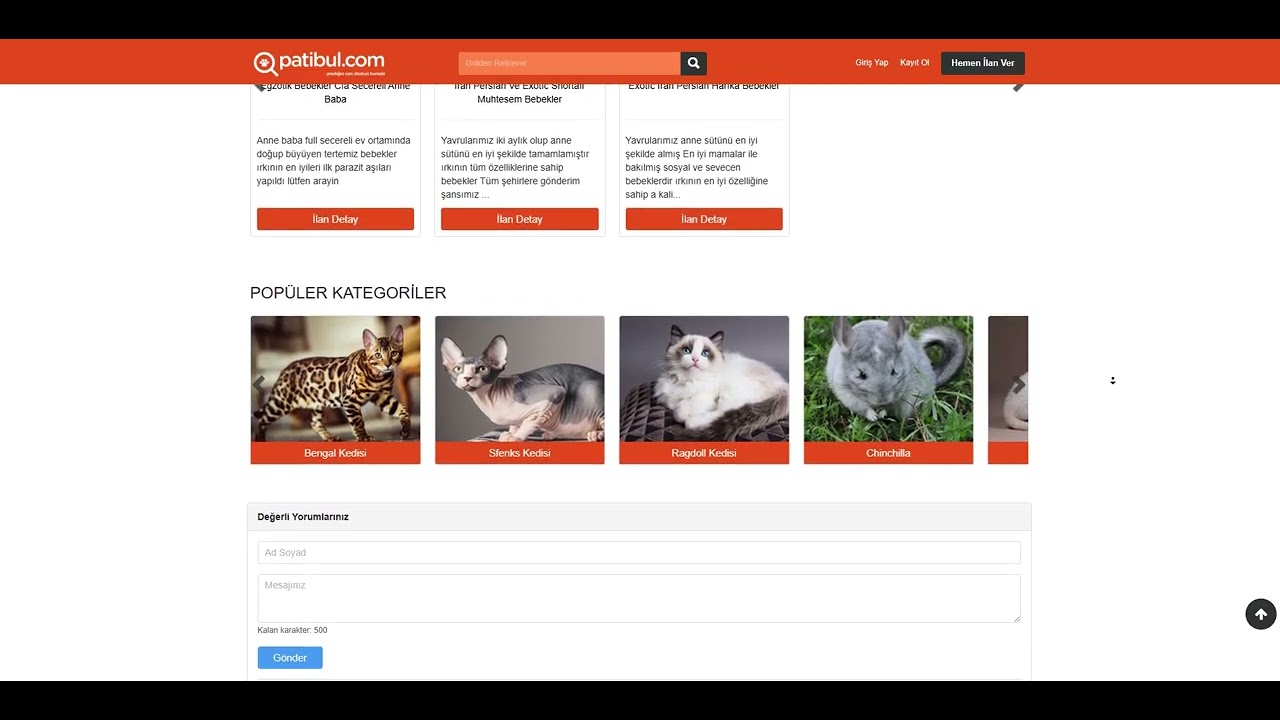Screen dimensions: 1280x720
Task: Click the POPÜLER KATEGORİLER heading
Action: click(348, 293)
